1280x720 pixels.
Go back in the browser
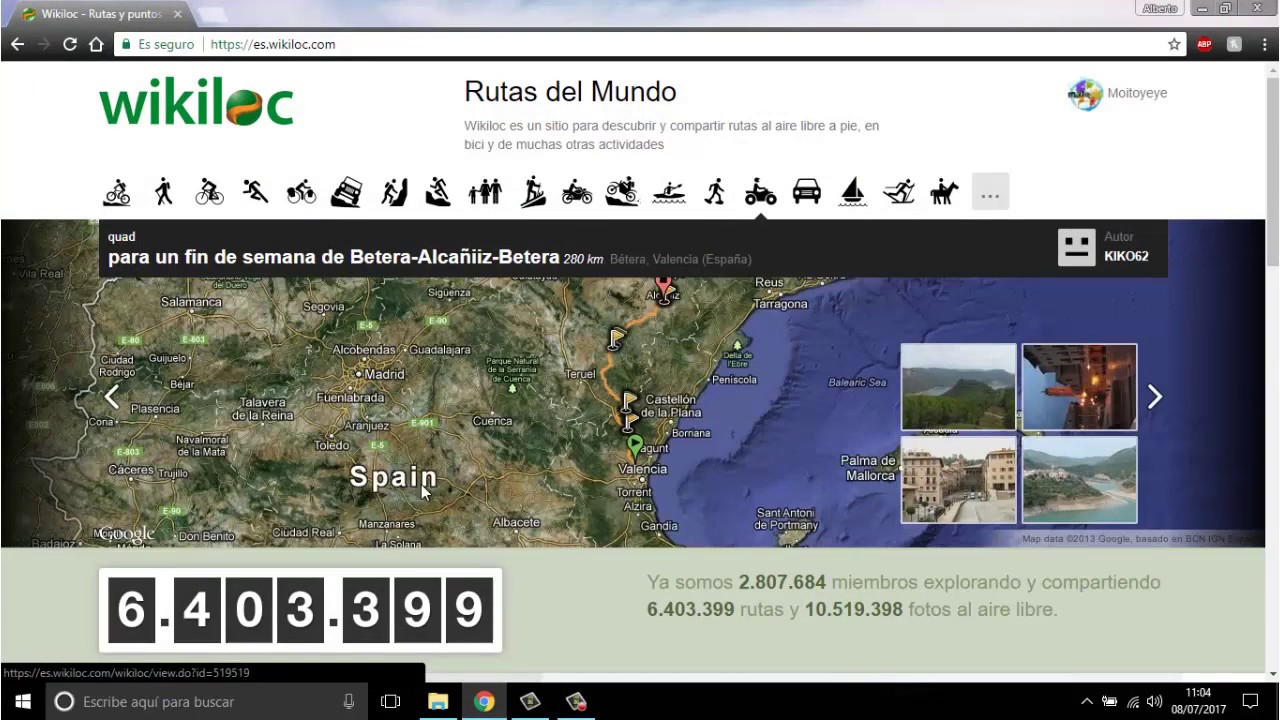tap(17, 44)
